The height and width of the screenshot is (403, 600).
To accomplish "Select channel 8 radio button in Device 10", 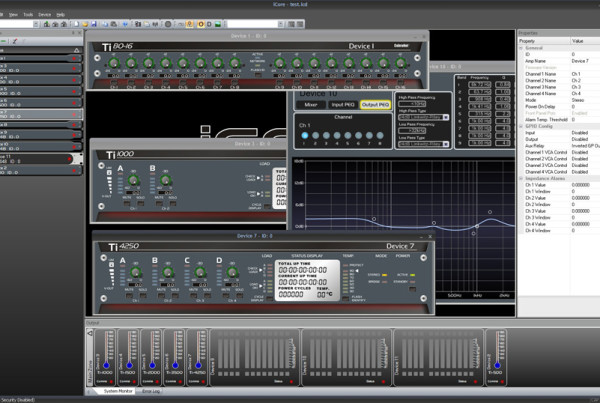I will coord(380,135).
